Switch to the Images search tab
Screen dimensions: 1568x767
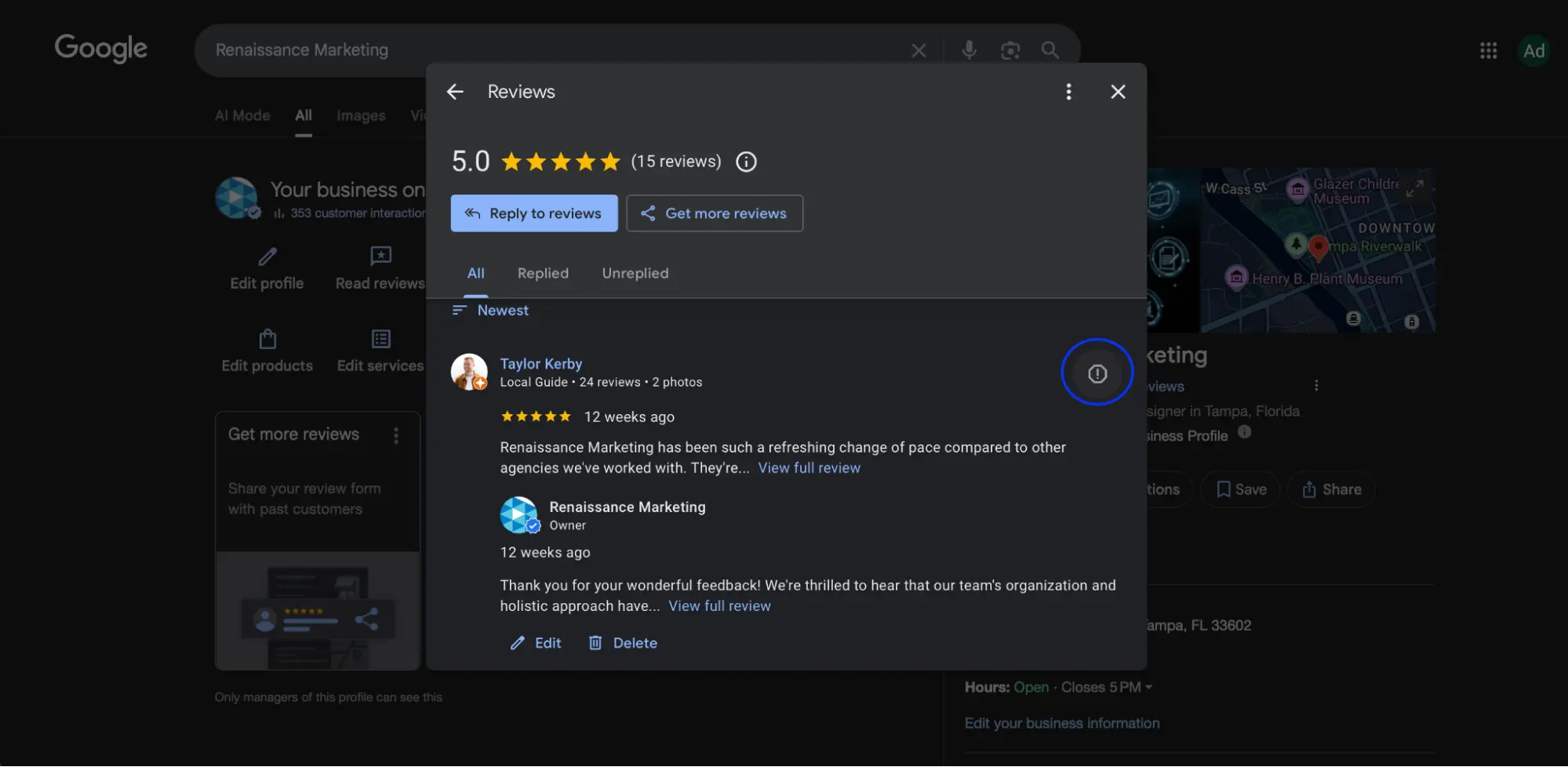[360, 115]
